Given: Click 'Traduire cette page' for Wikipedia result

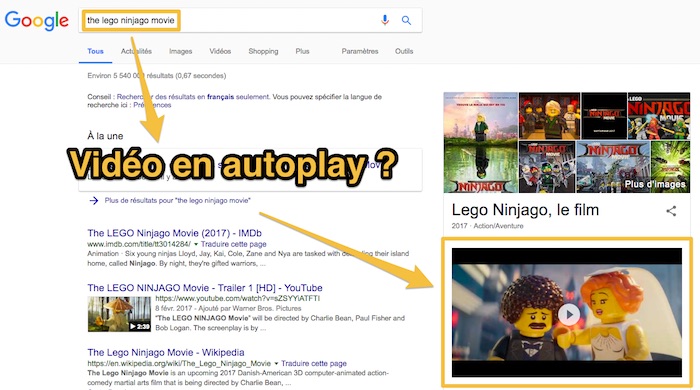Looking at the screenshot, I should [314, 364].
